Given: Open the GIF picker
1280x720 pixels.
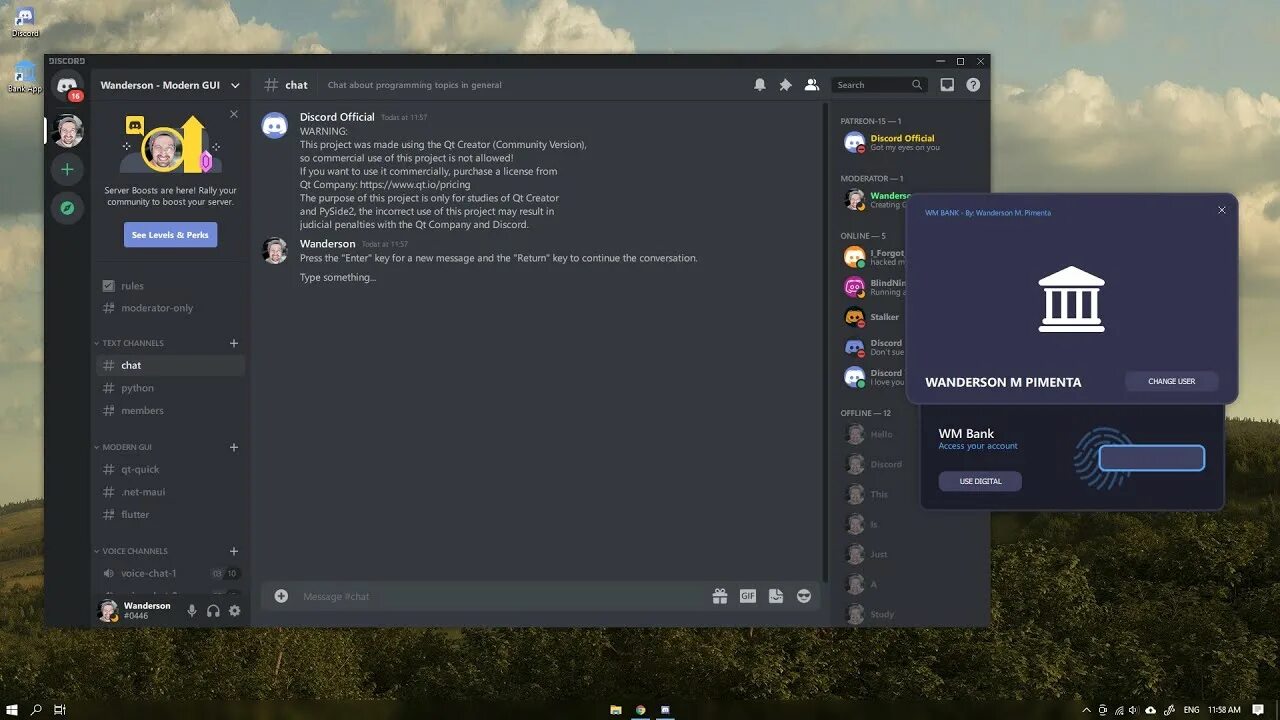Looking at the screenshot, I should [748, 596].
